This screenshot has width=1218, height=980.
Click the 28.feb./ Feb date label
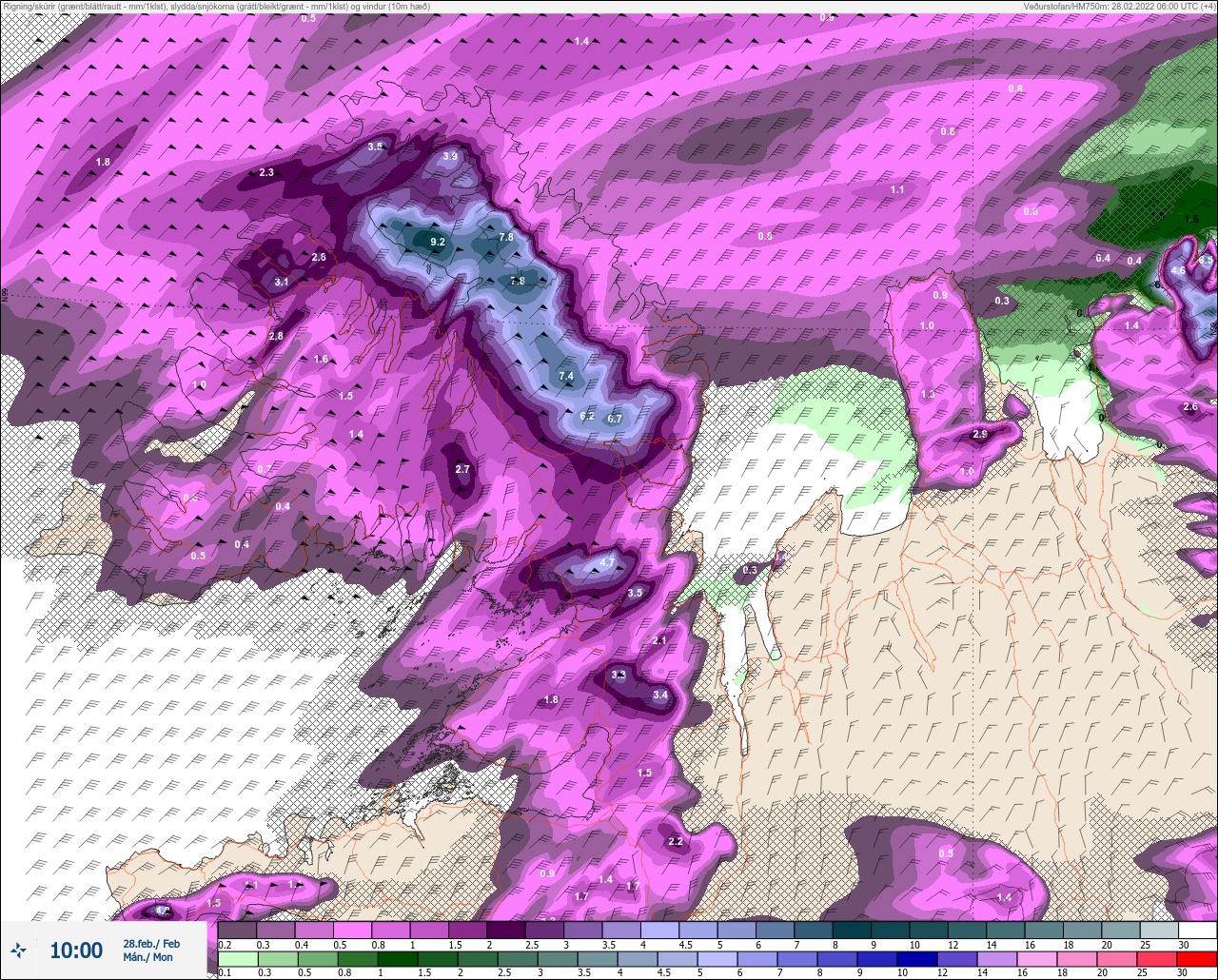point(151,943)
